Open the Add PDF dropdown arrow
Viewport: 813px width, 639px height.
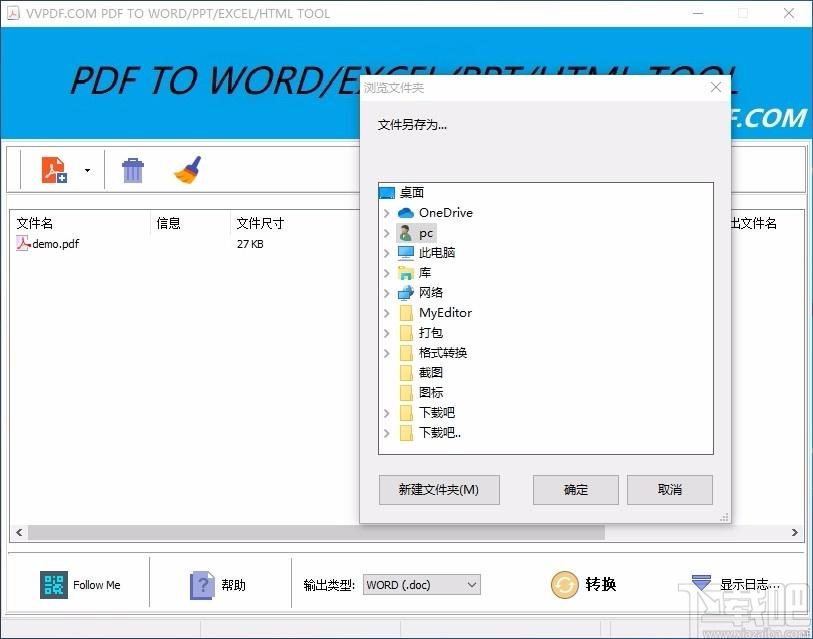[x=87, y=170]
